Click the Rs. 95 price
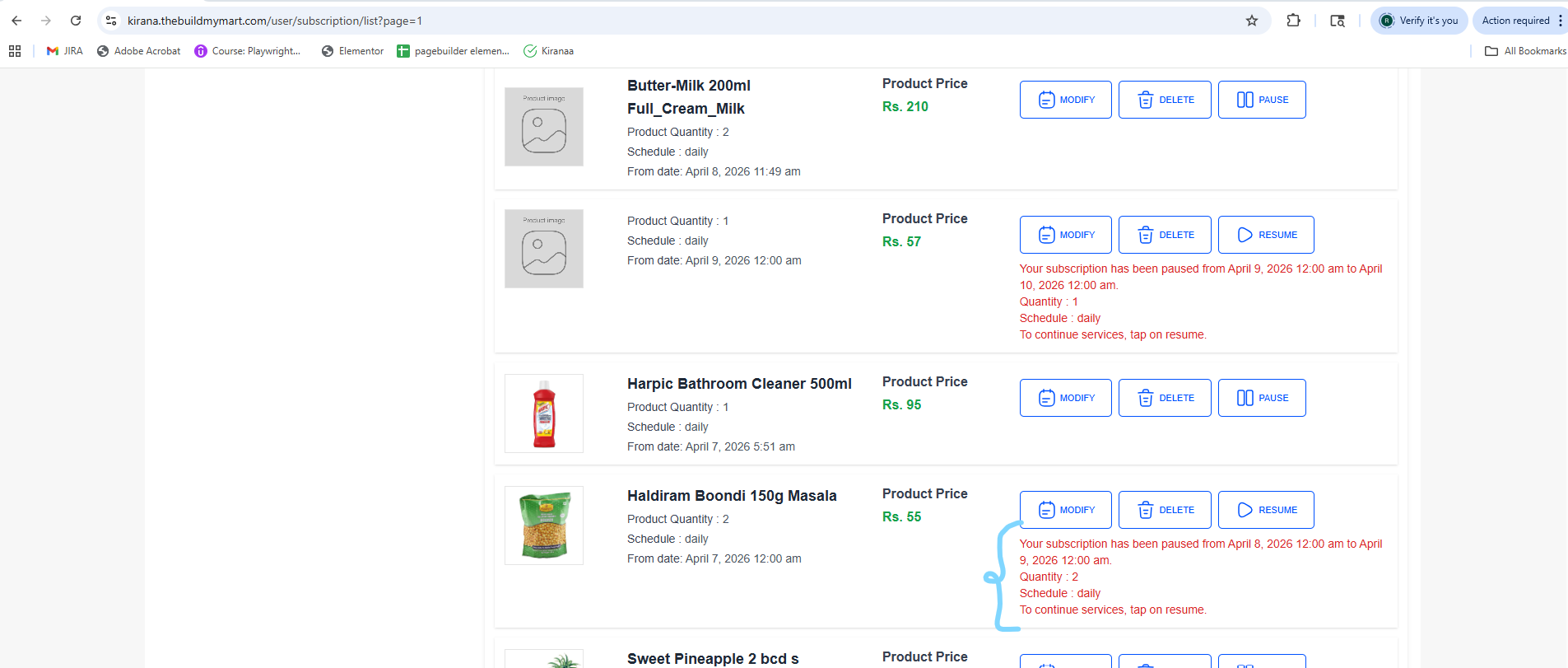The width and height of the screenshot is (1568, 668). (901, 404)
